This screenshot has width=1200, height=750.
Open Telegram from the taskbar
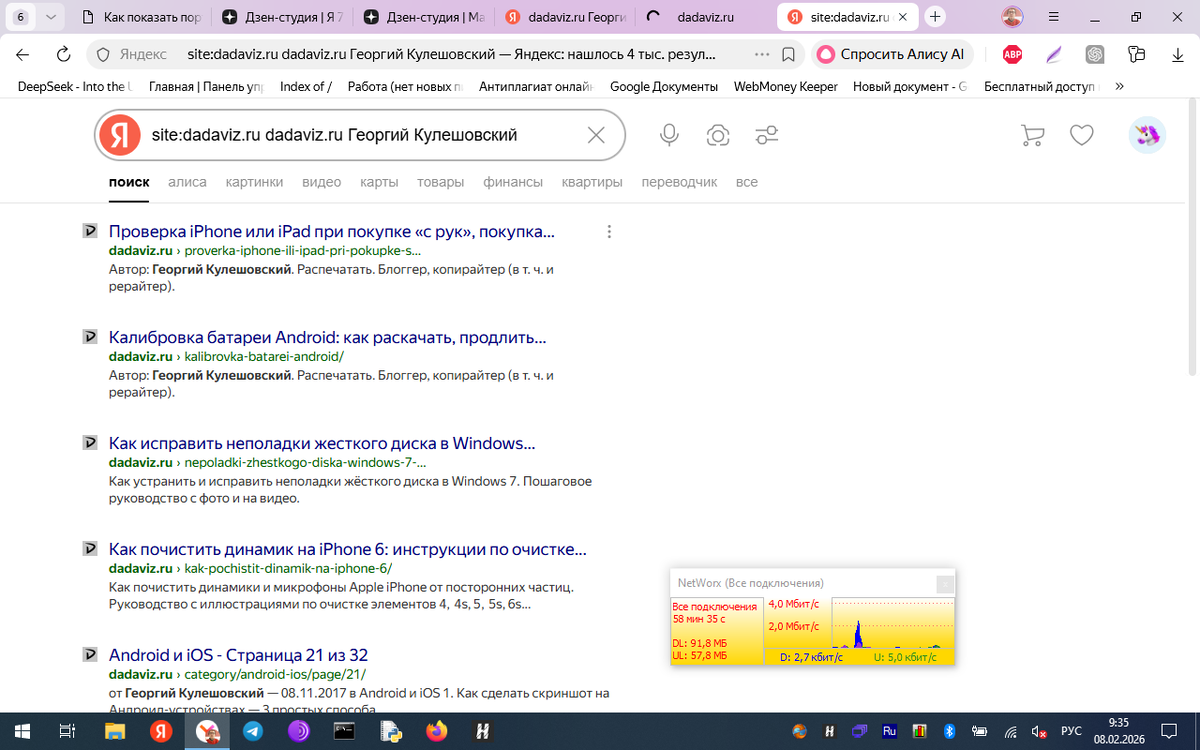tap(253, 731)
